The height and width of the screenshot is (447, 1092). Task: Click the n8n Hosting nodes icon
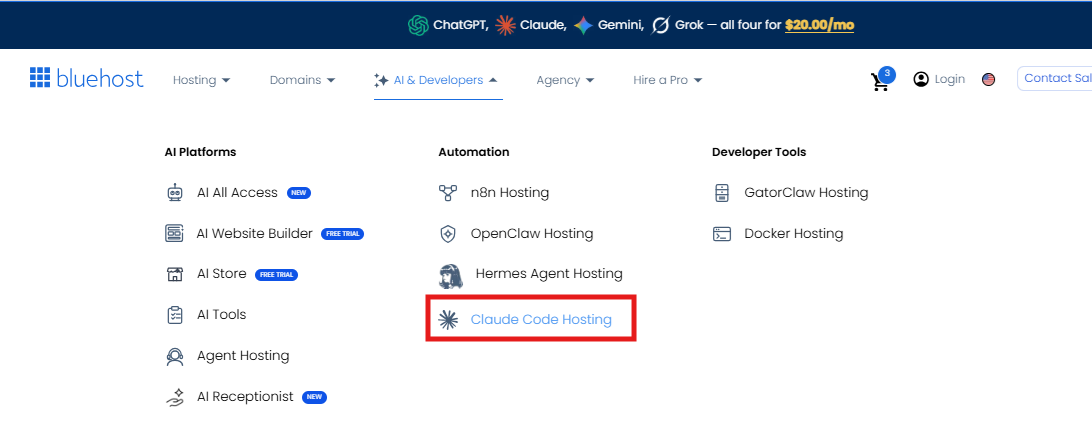point(448,193)
